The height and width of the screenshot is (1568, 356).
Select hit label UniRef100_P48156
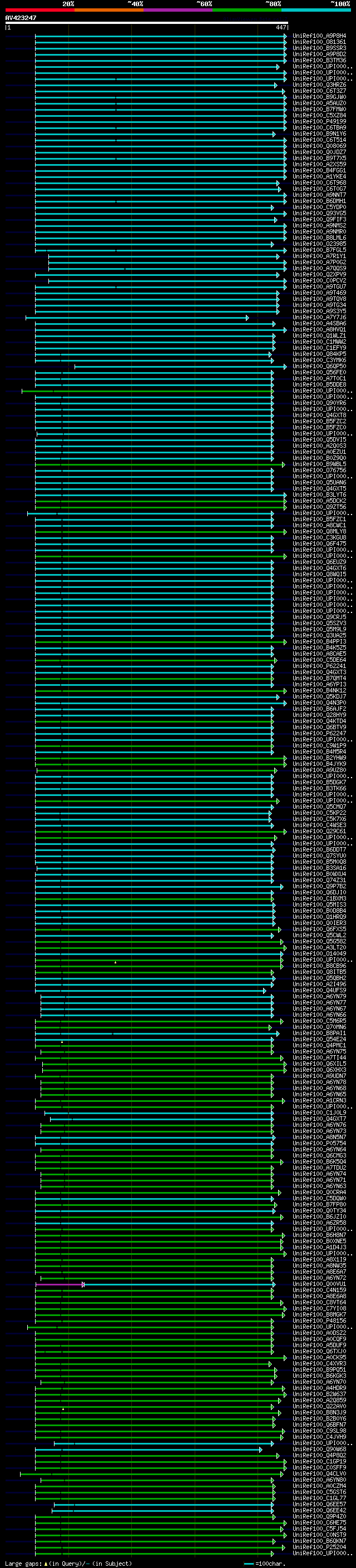point(319,1321)
